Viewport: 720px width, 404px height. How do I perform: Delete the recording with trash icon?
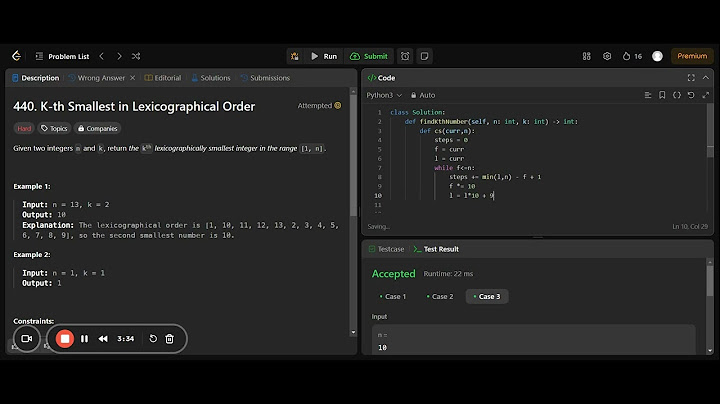coord(169,339)
